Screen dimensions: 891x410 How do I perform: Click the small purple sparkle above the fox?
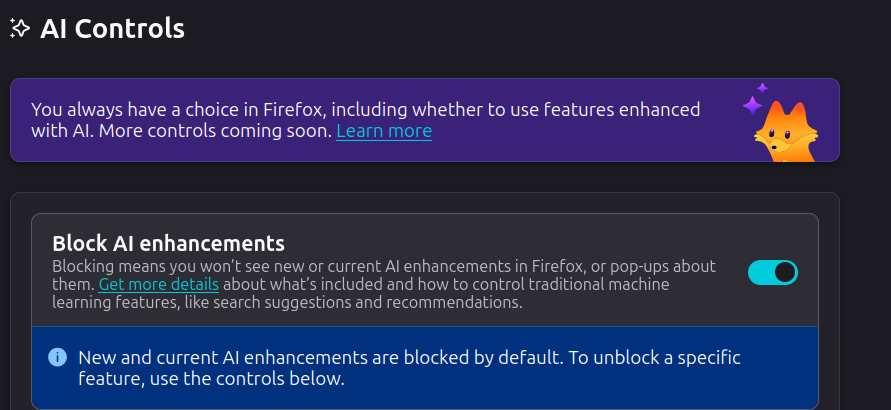763,88
